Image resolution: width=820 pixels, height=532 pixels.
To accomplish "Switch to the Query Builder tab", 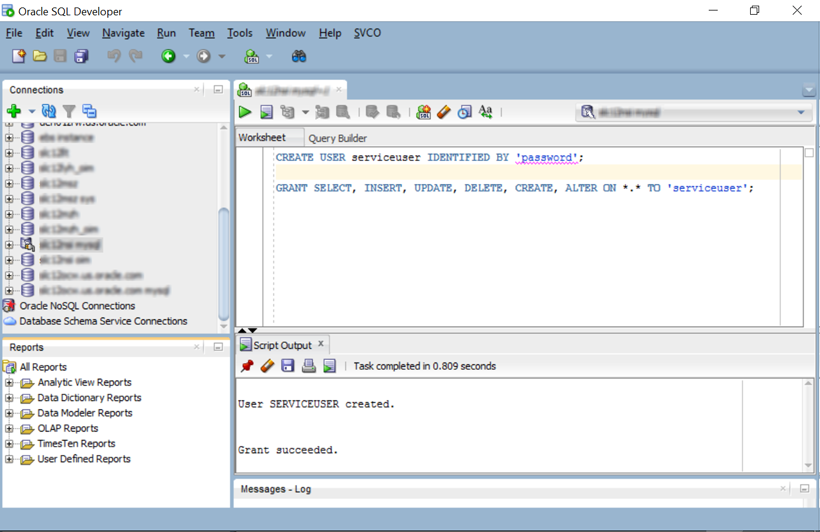I will click(x=337, y=138).
